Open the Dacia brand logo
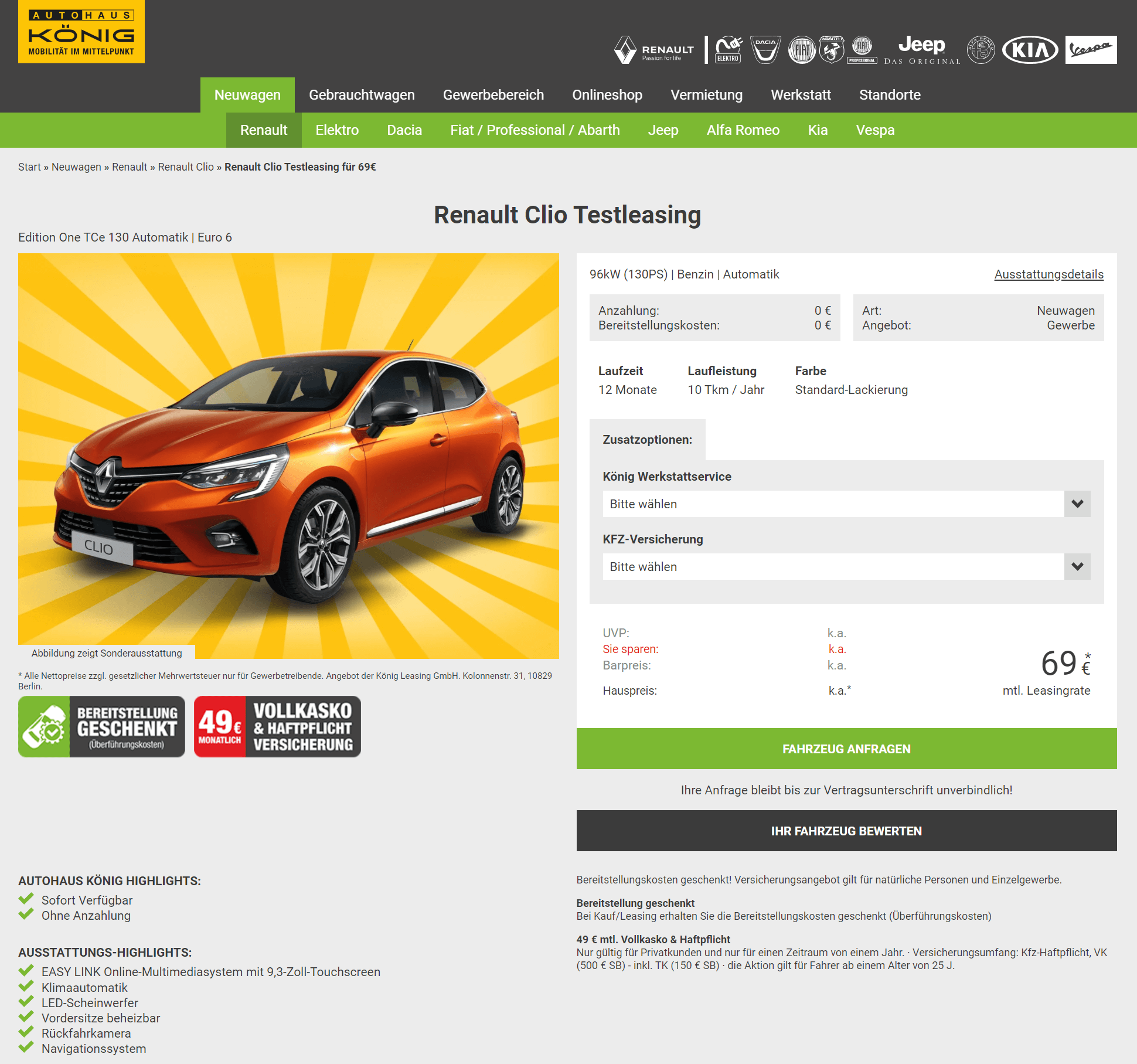 pos(765,50)
